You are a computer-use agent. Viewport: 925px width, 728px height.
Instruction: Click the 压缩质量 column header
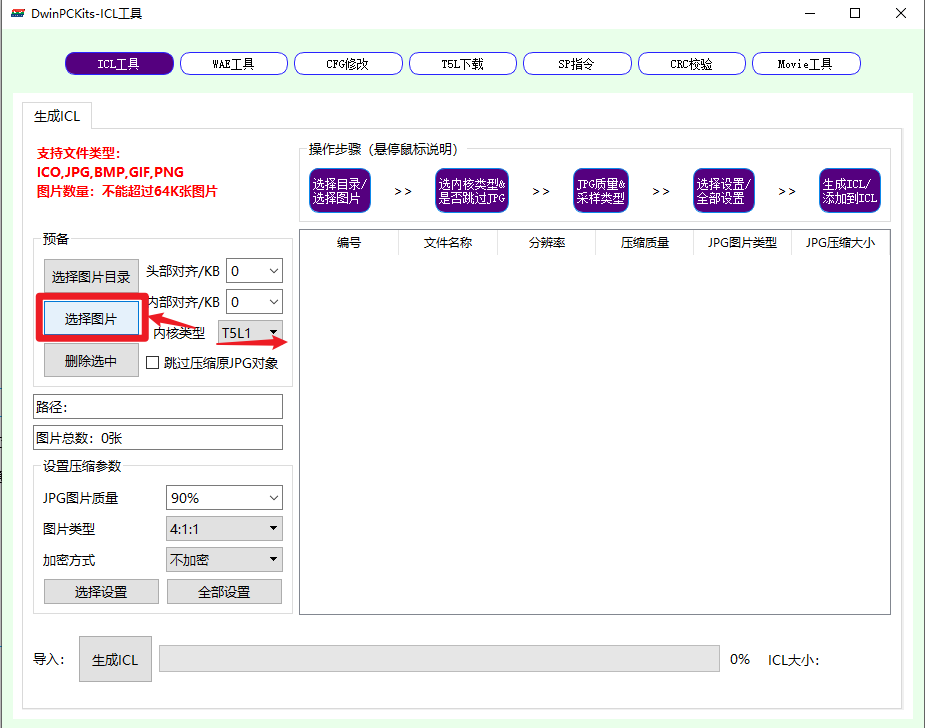pyautogui.click(x=644, y=242)
